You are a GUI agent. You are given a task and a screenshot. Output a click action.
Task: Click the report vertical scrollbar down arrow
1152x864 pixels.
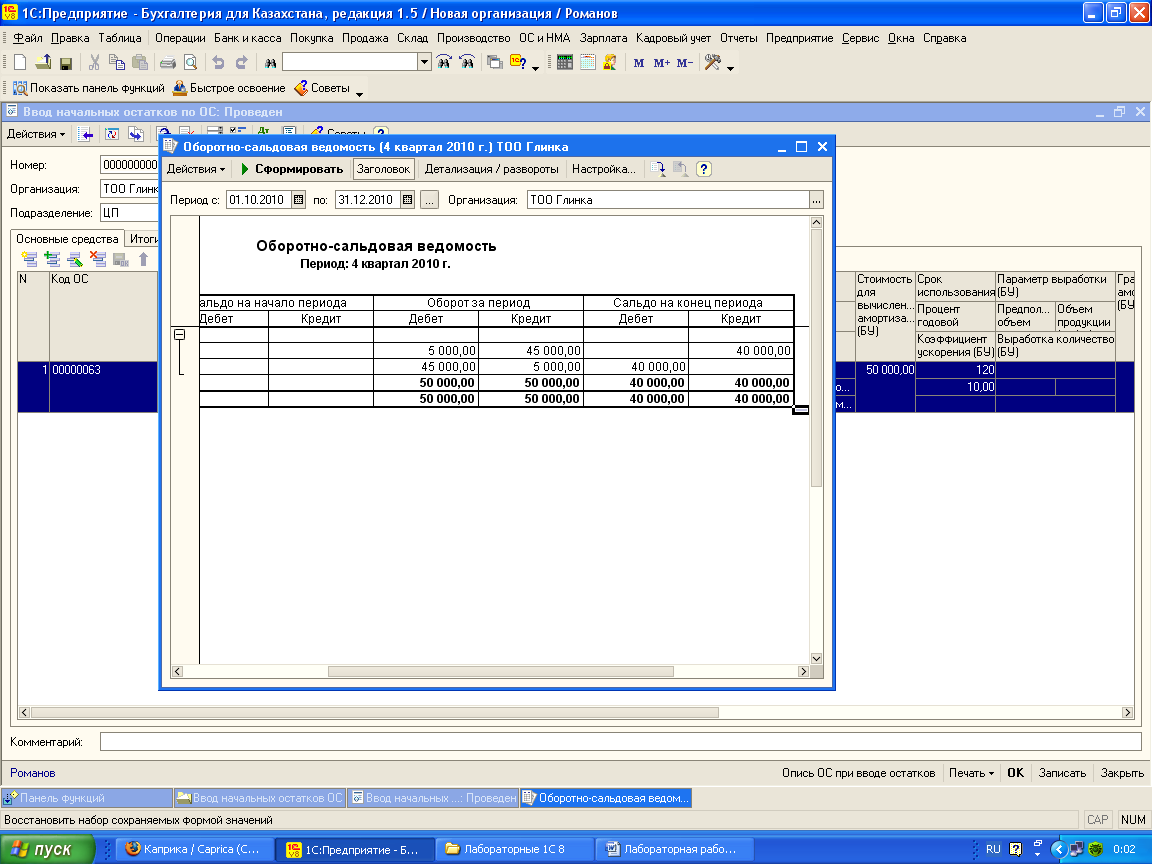coord(816,658)
